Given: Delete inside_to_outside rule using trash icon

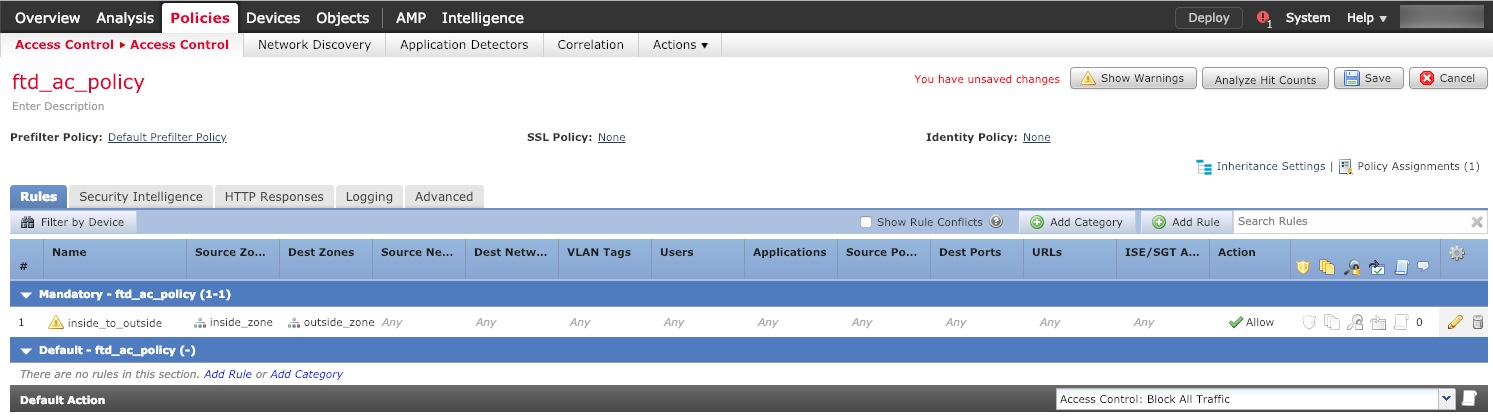Looking at the screenshot, I should tap(1478, 322).
